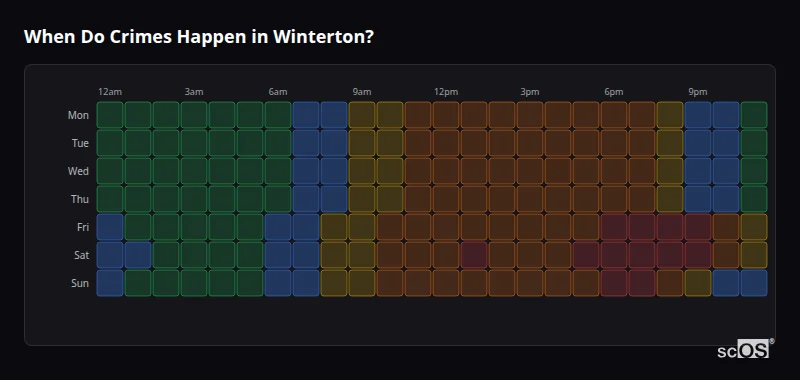Click the Thursday 12pm orange cell
This screenshot has height=380, width=800.
click(446, 199)
